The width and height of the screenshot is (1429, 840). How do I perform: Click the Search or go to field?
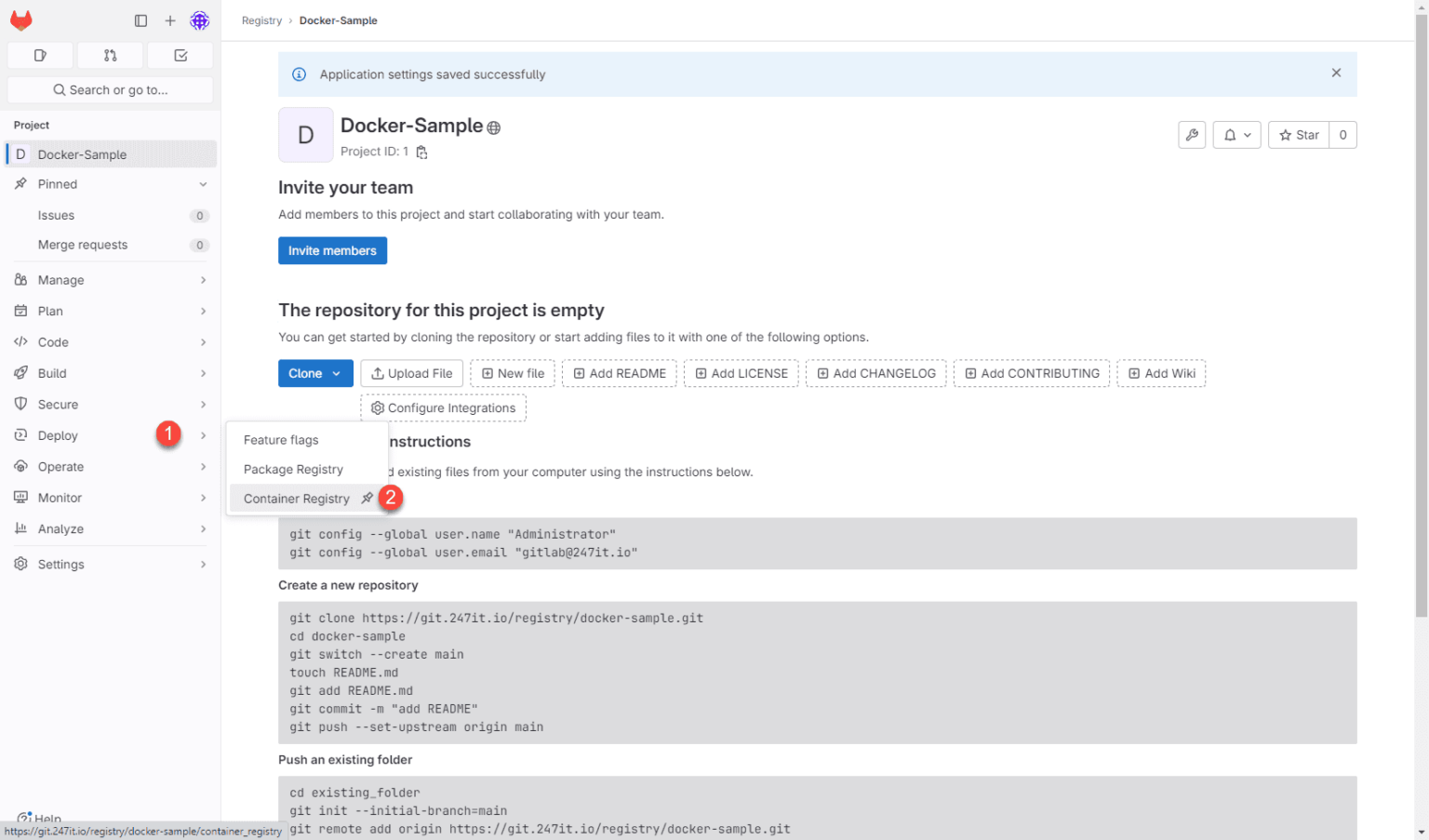tap(110, 90)
